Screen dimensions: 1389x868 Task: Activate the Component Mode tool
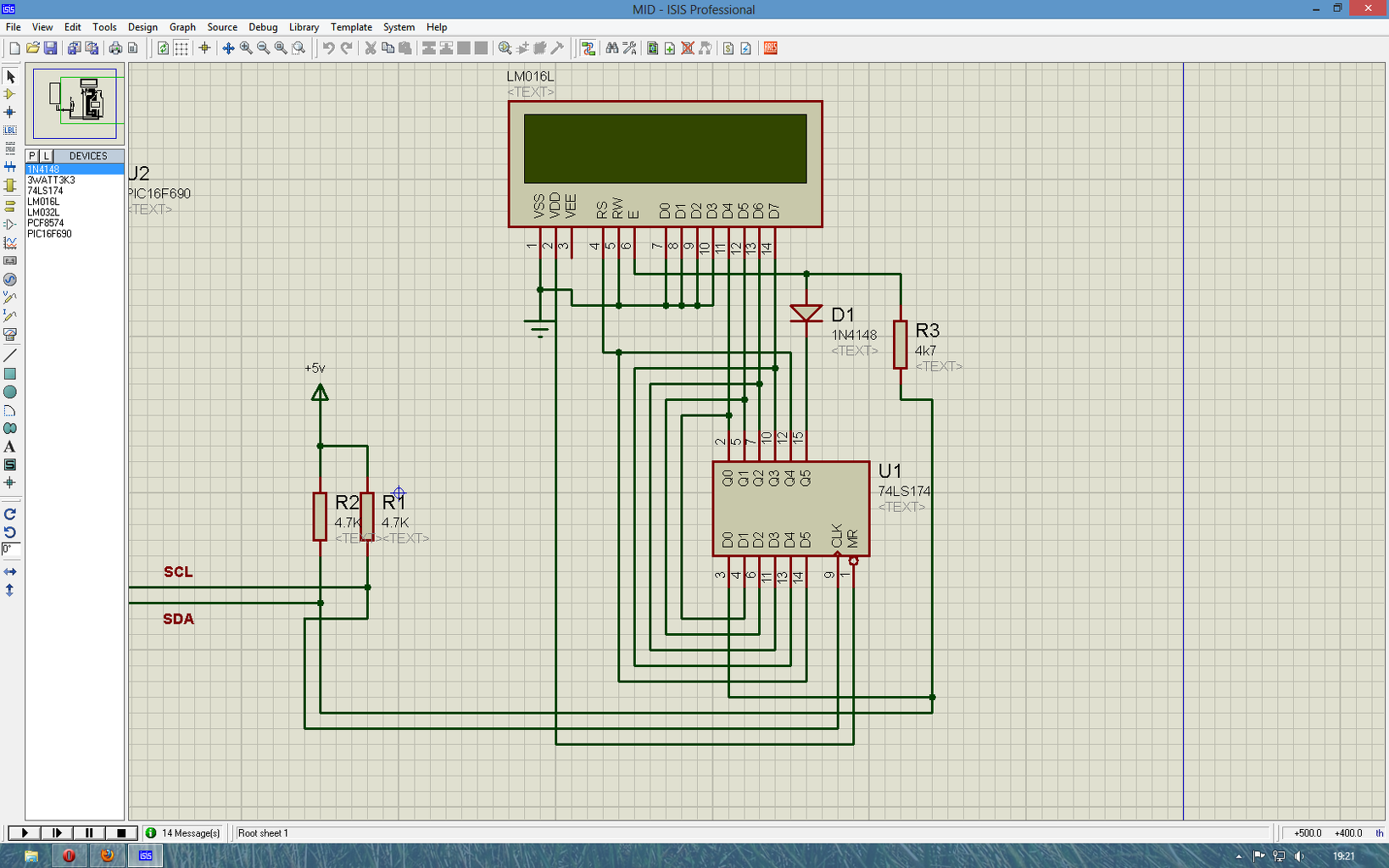pyautogui.click(x=10, y=94)
